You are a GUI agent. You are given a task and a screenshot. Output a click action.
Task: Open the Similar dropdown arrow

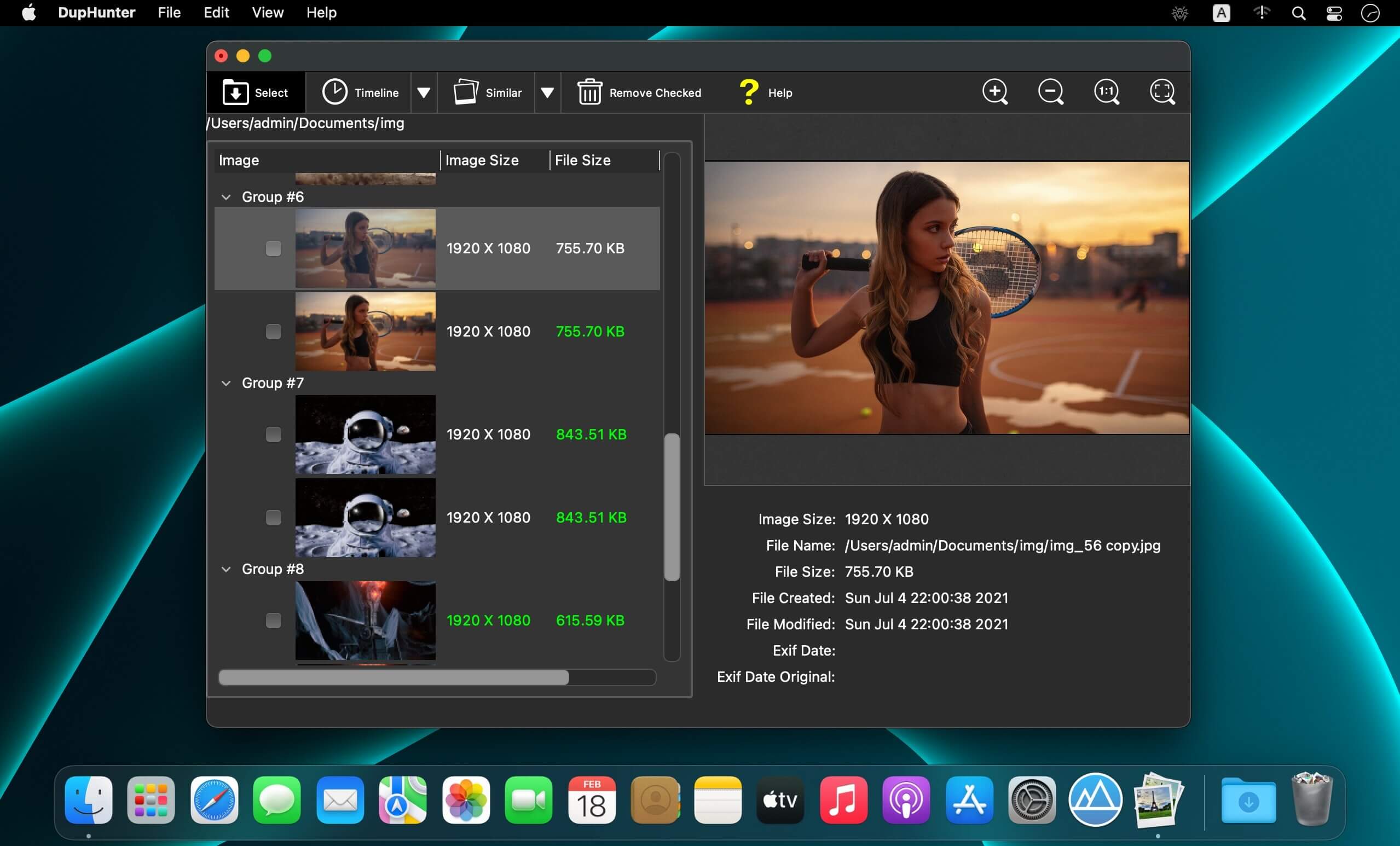click(x=547, y=92)
